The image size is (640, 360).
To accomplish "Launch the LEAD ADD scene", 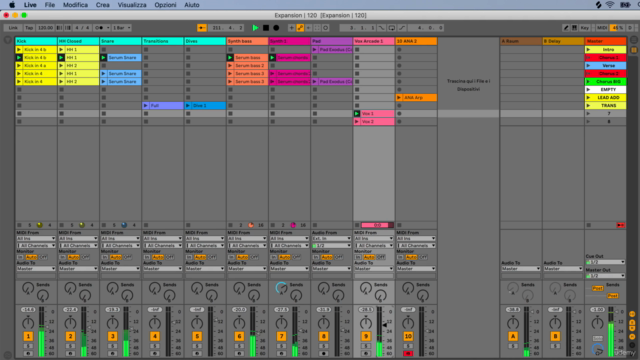I will [x=588, y=98].
